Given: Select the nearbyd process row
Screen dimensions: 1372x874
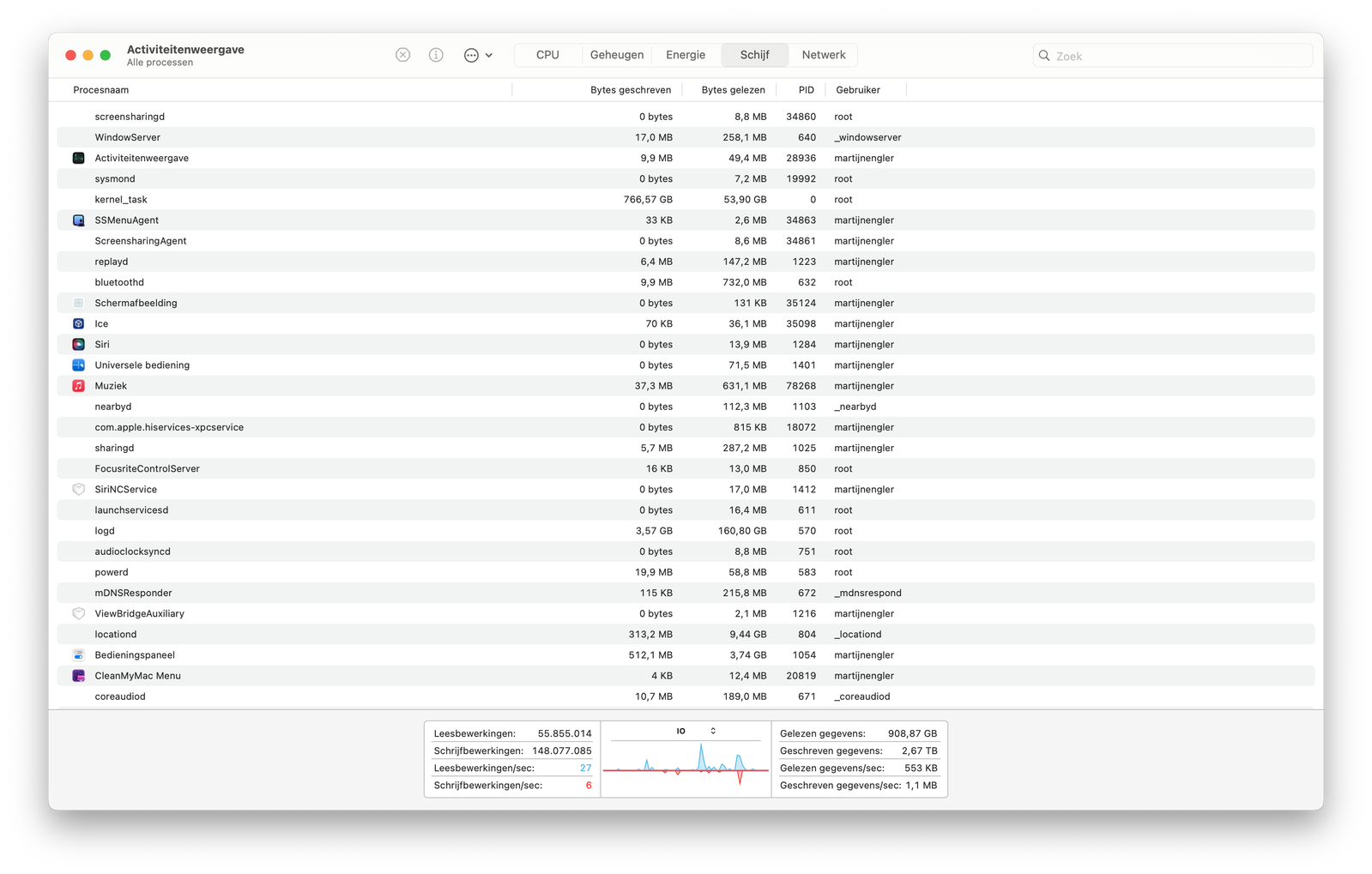Looking at the screenshot, I should click(x=686, y=407).
